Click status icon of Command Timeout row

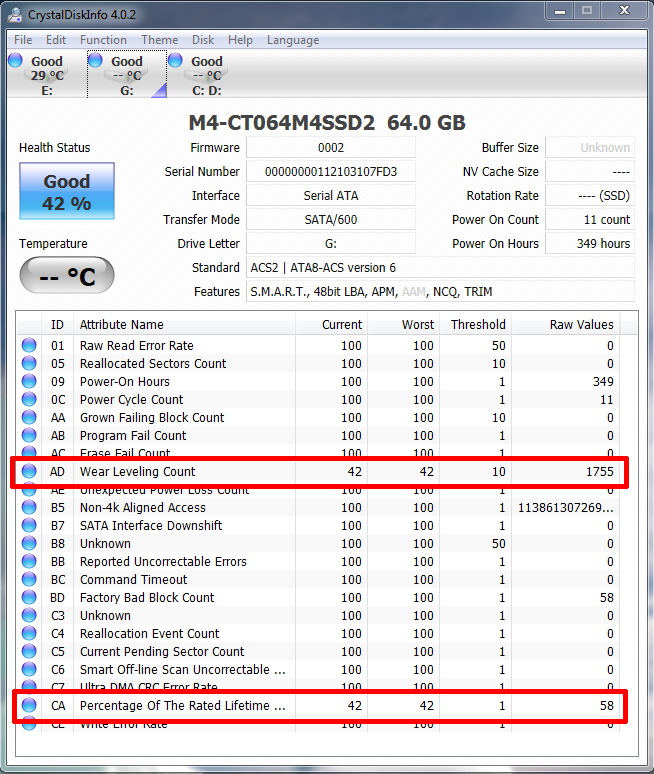click(x=29, y=580)
